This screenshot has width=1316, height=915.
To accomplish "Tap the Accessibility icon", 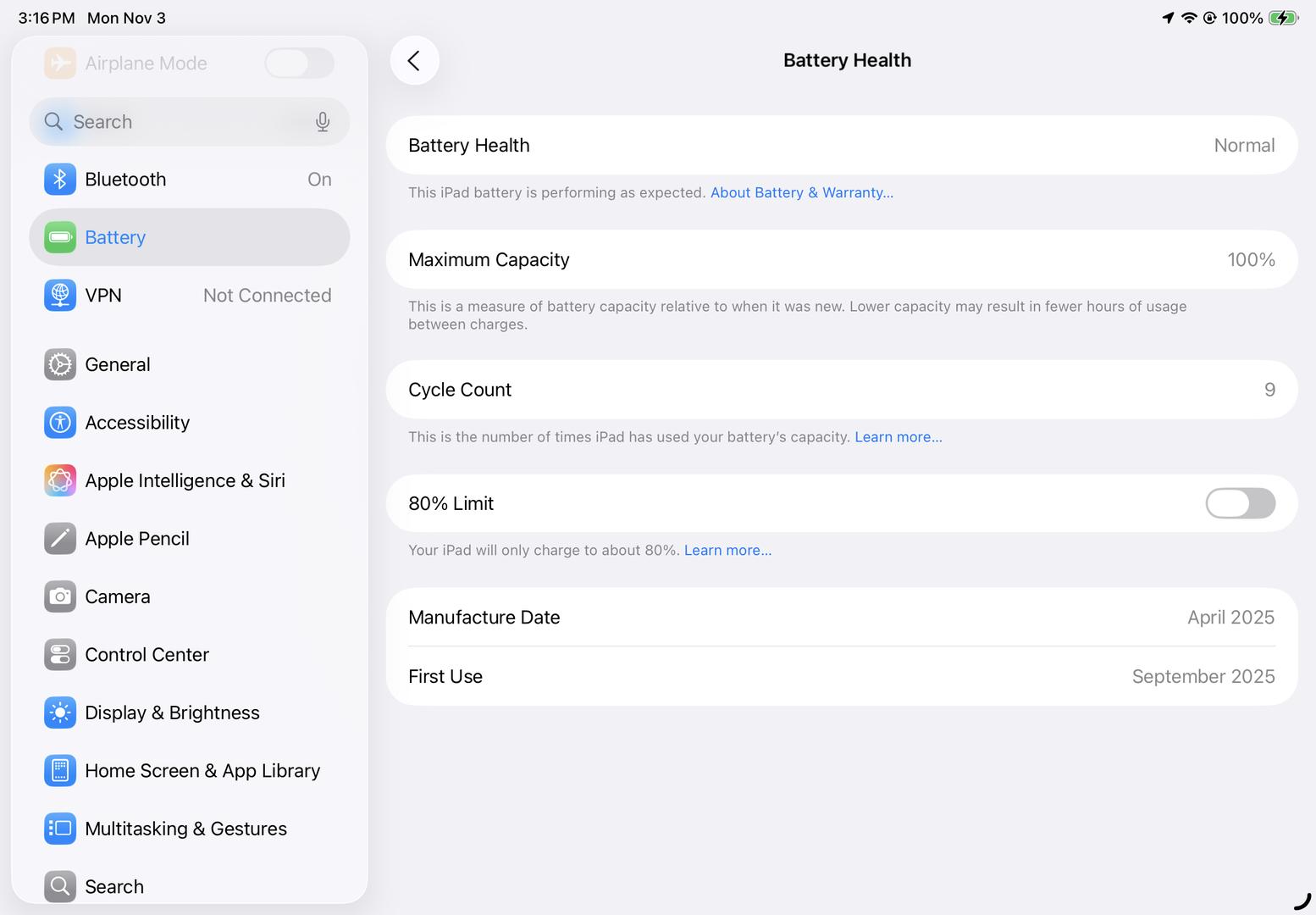I will 60,423.
